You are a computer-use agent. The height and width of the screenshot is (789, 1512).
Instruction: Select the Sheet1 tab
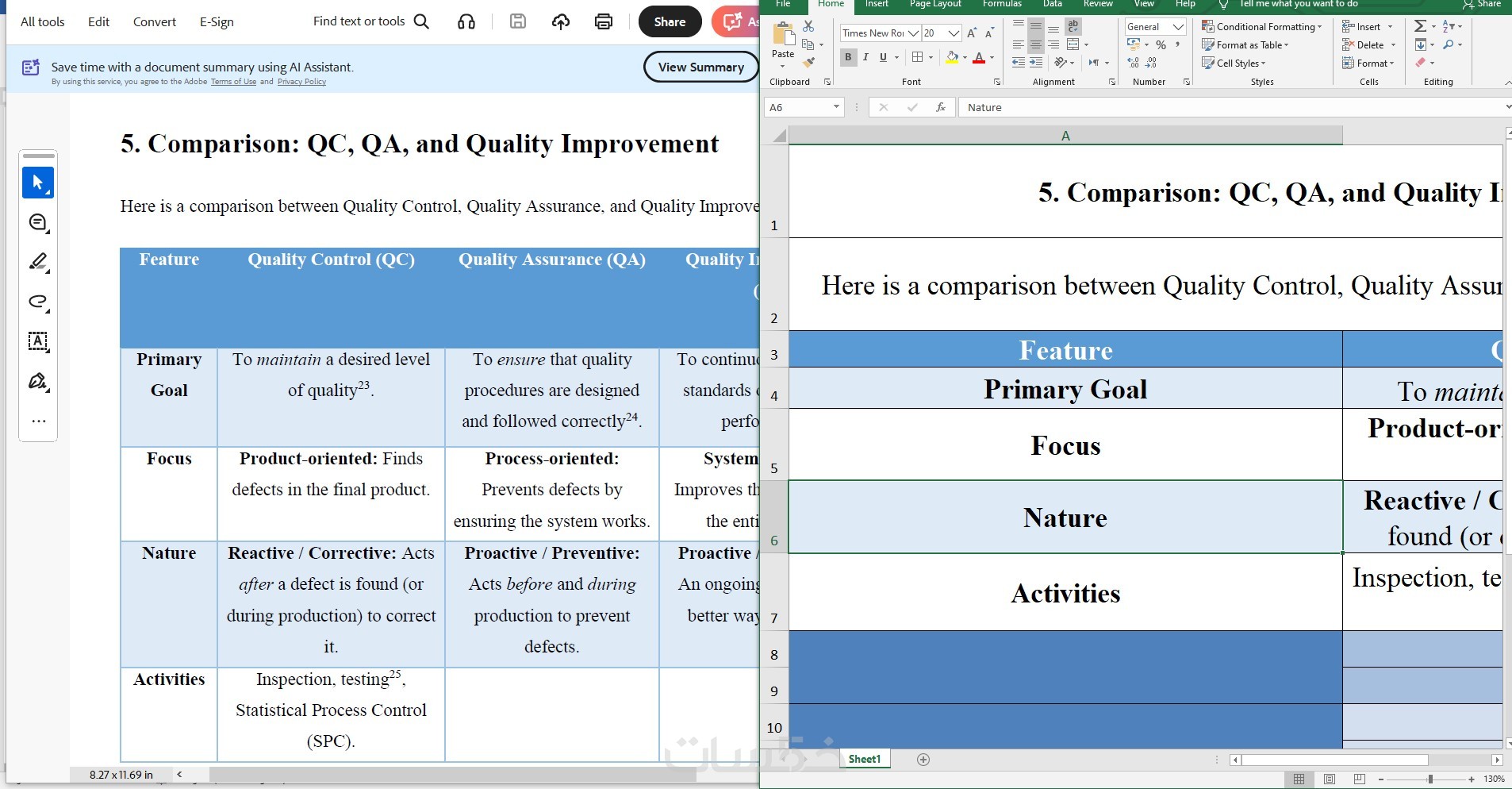pos(865,760)
